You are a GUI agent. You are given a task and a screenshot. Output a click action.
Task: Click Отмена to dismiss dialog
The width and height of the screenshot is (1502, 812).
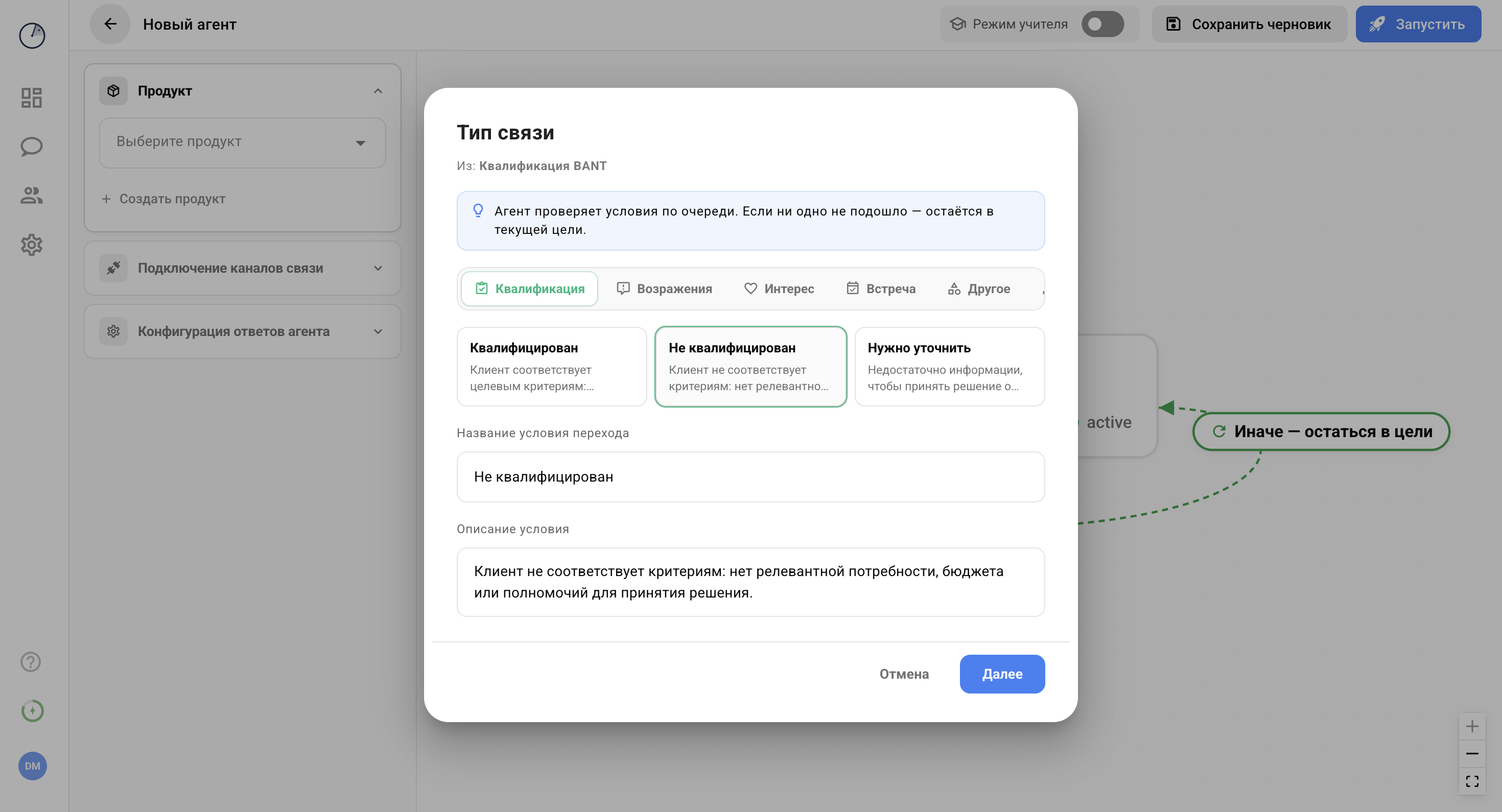pyautogui.click(x=904, y=674)
